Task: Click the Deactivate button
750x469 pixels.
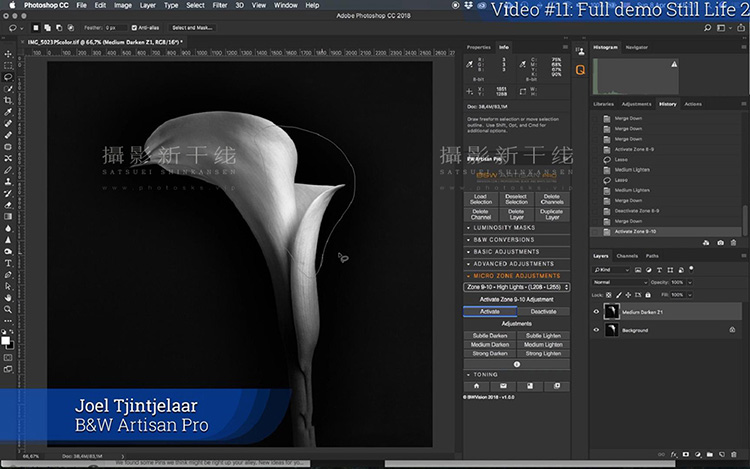Action: click(543, 312)
